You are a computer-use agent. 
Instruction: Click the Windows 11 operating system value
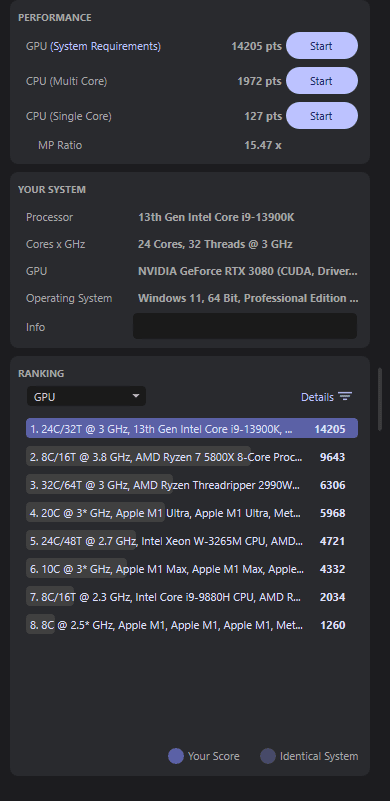(x=248, y=298)
